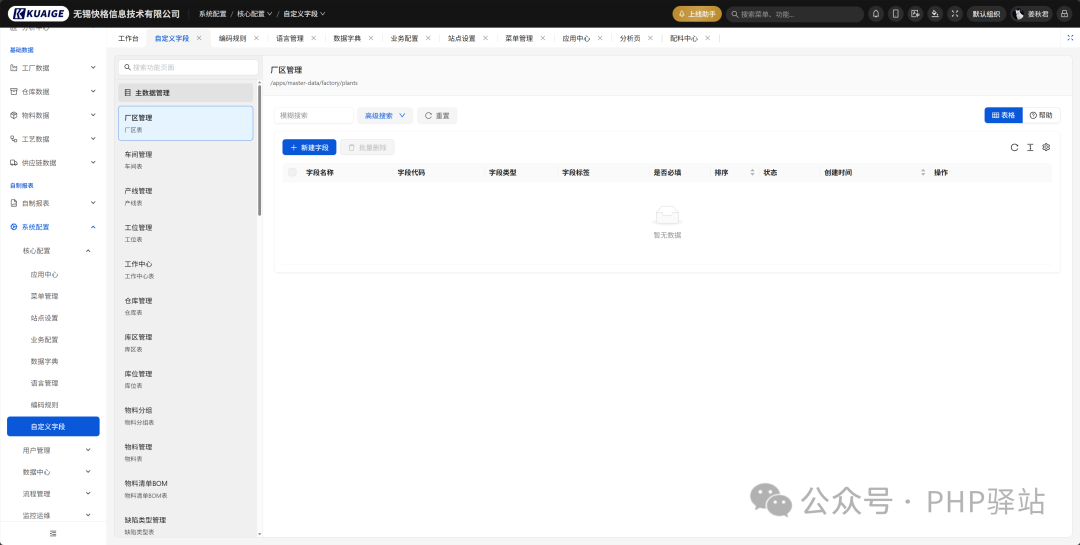Click disabled 批量删除 button
The image size is (1080, 545).
pos(367,147)
